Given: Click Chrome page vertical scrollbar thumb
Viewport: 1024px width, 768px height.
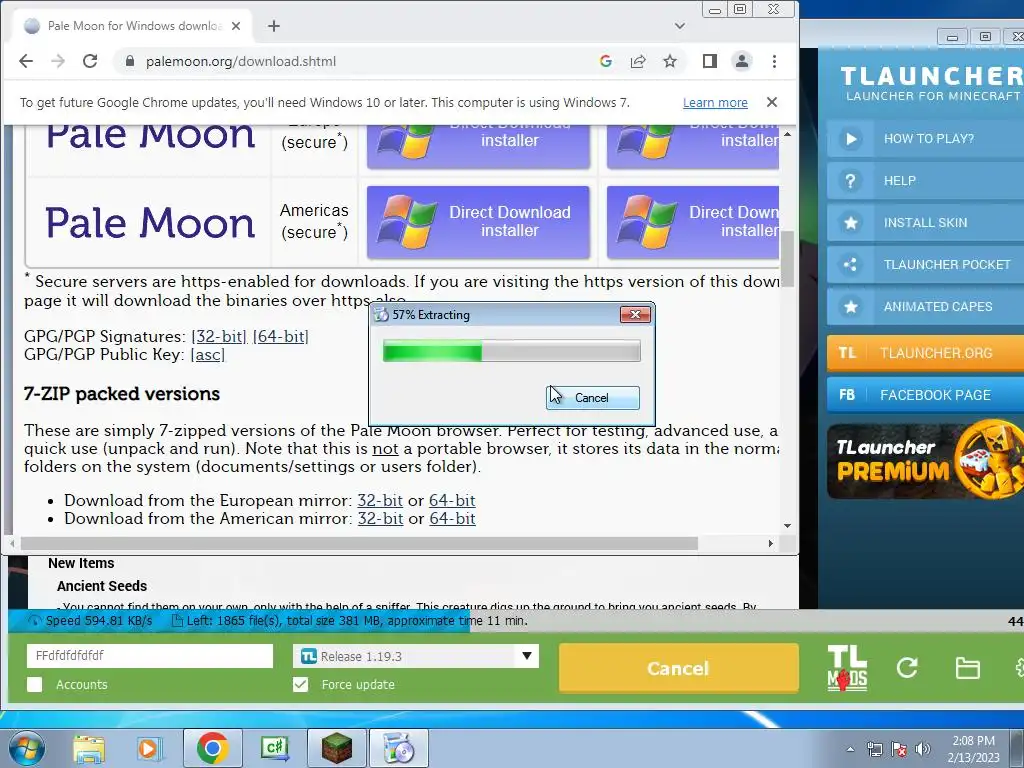Looking at the screenshot, I should [788, 259].
